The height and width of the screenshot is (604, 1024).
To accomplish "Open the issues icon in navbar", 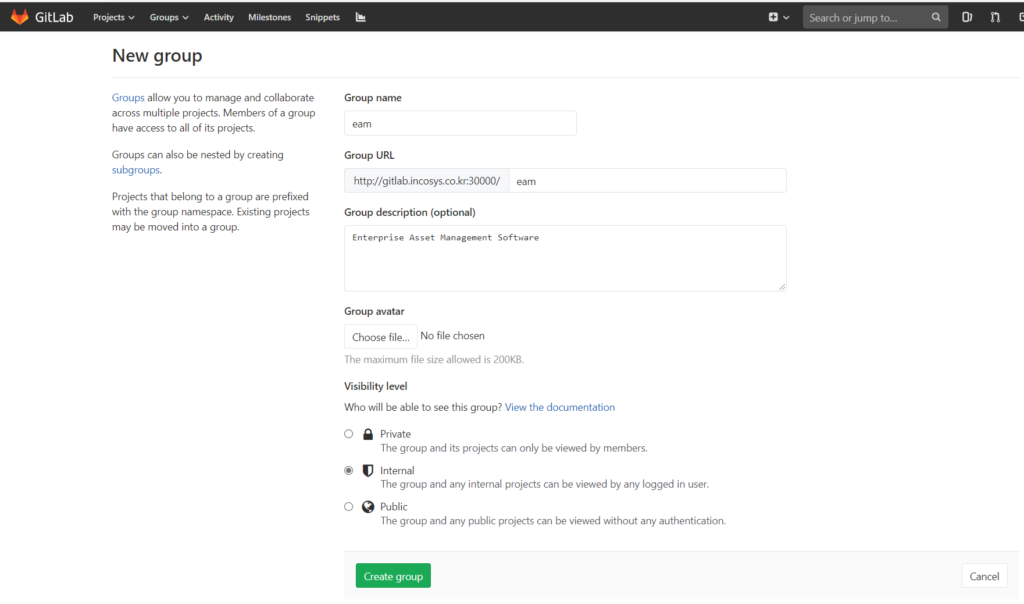I will click(967, 17).
